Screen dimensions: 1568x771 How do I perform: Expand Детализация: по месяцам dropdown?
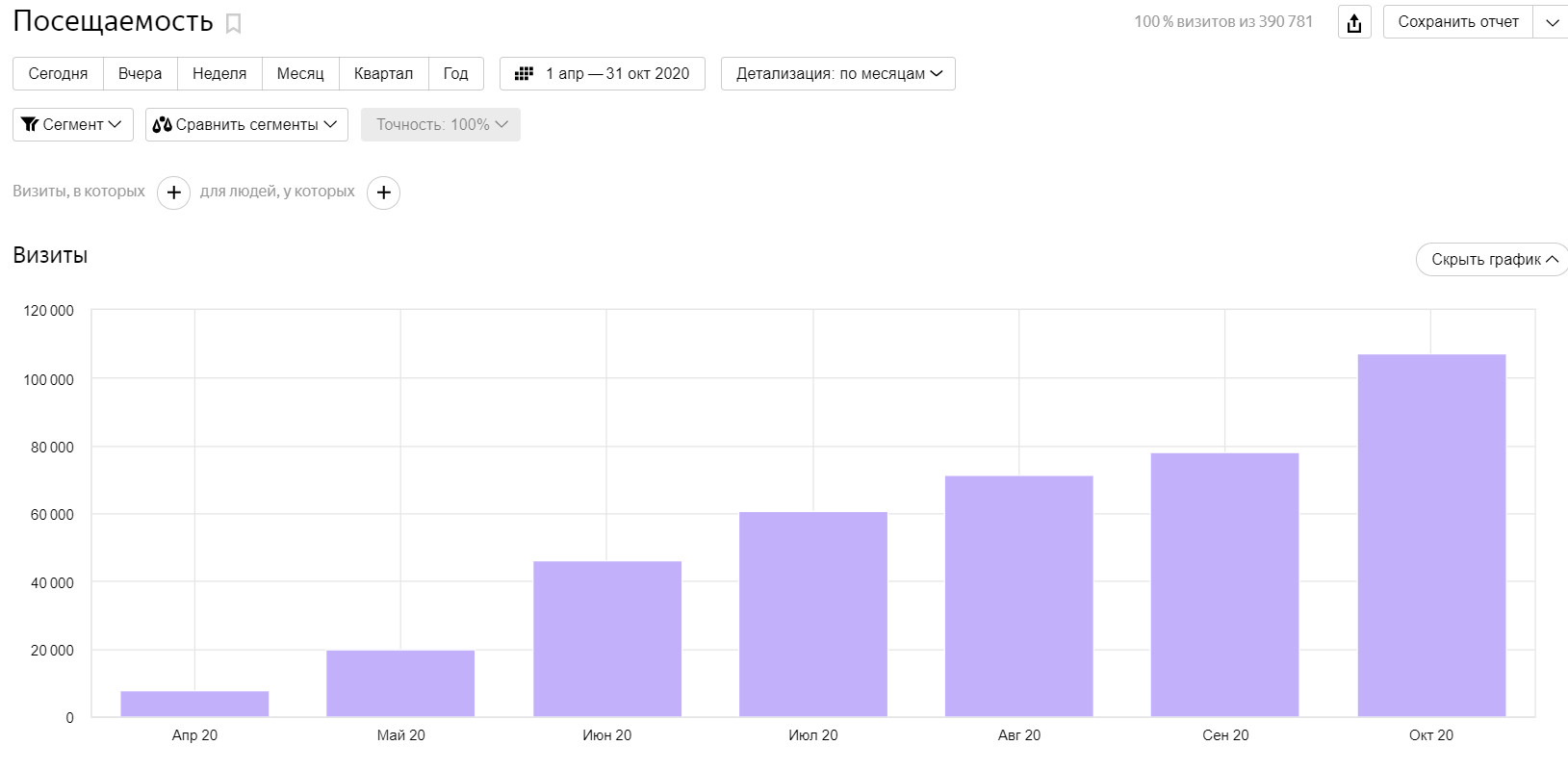pos(837,74)
